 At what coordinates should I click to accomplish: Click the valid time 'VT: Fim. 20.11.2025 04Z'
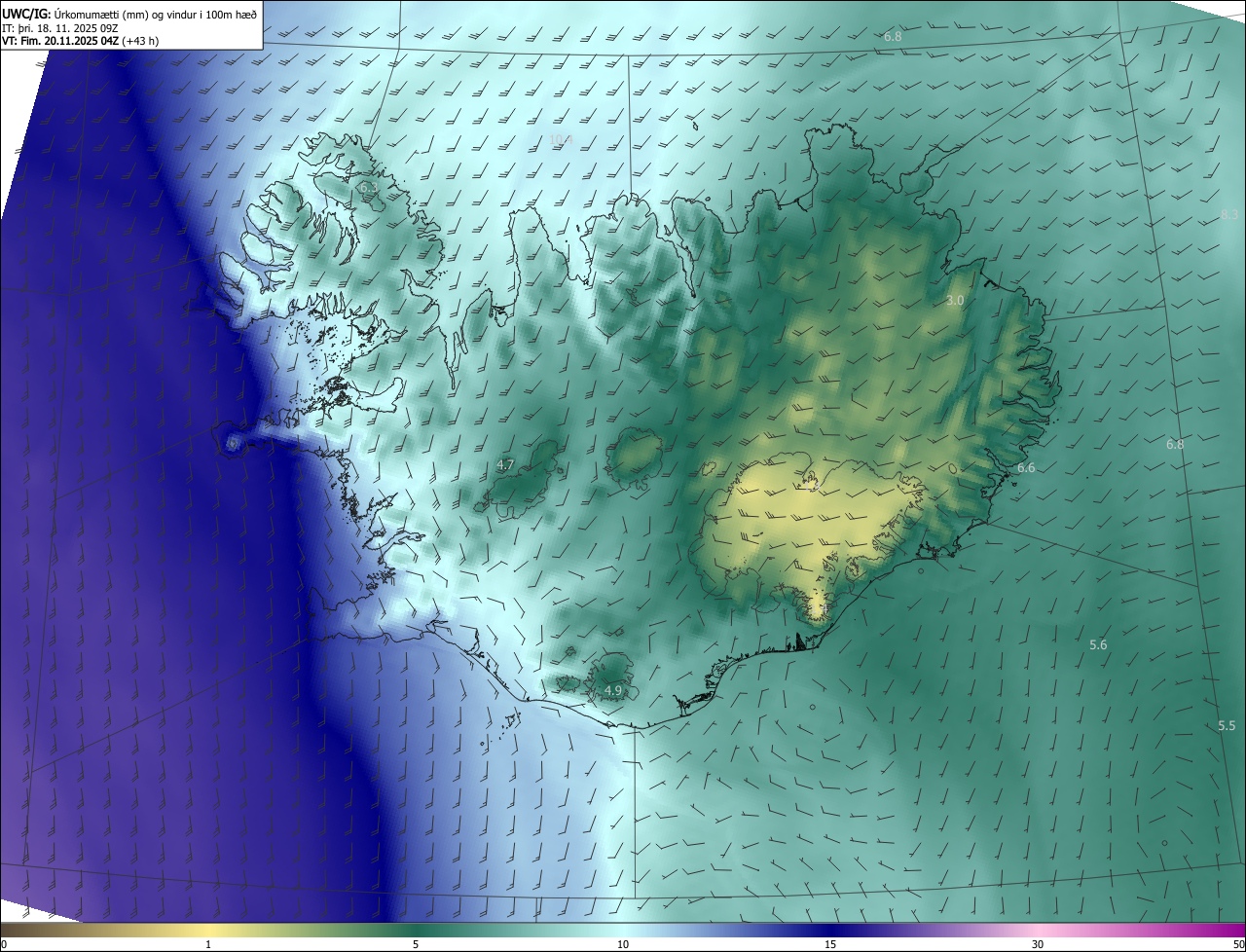tap(60, 41)
